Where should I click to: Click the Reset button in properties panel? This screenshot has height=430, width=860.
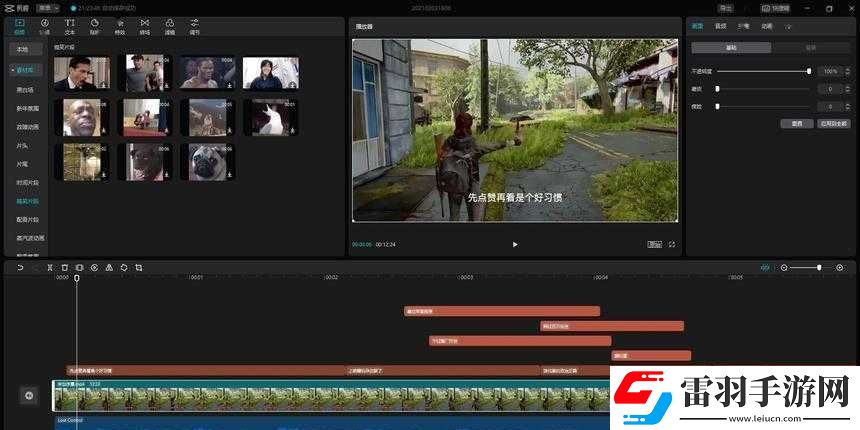[x=797, y=124]
